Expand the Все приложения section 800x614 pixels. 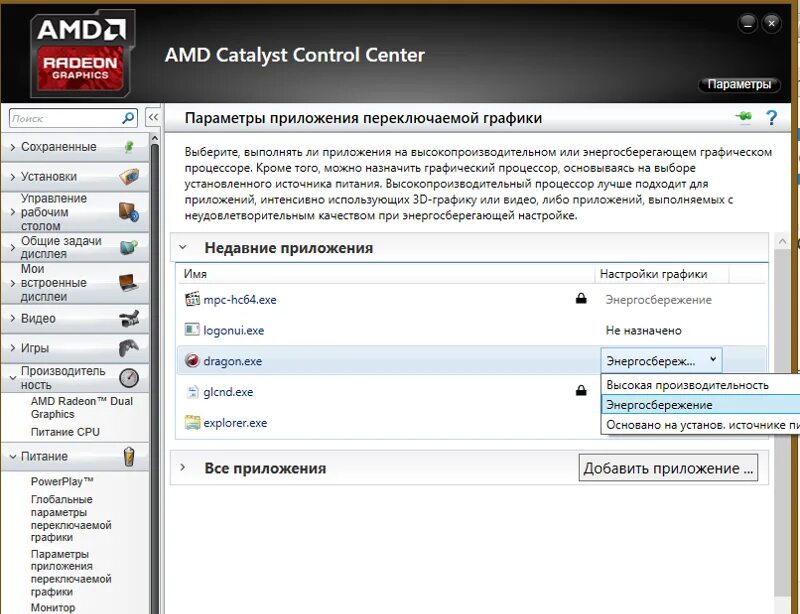click(x=183, y=468)
